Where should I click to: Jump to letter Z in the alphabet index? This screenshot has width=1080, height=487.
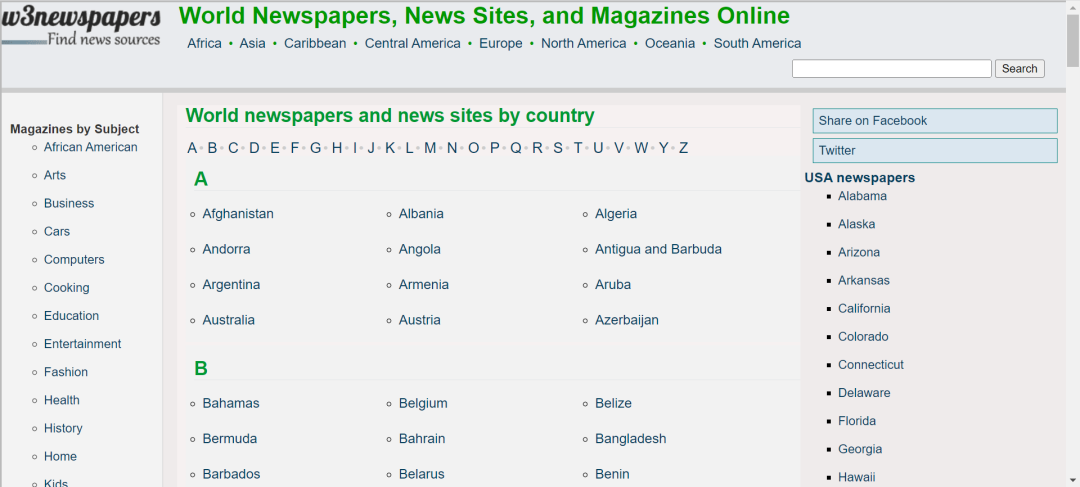[683, 148]
